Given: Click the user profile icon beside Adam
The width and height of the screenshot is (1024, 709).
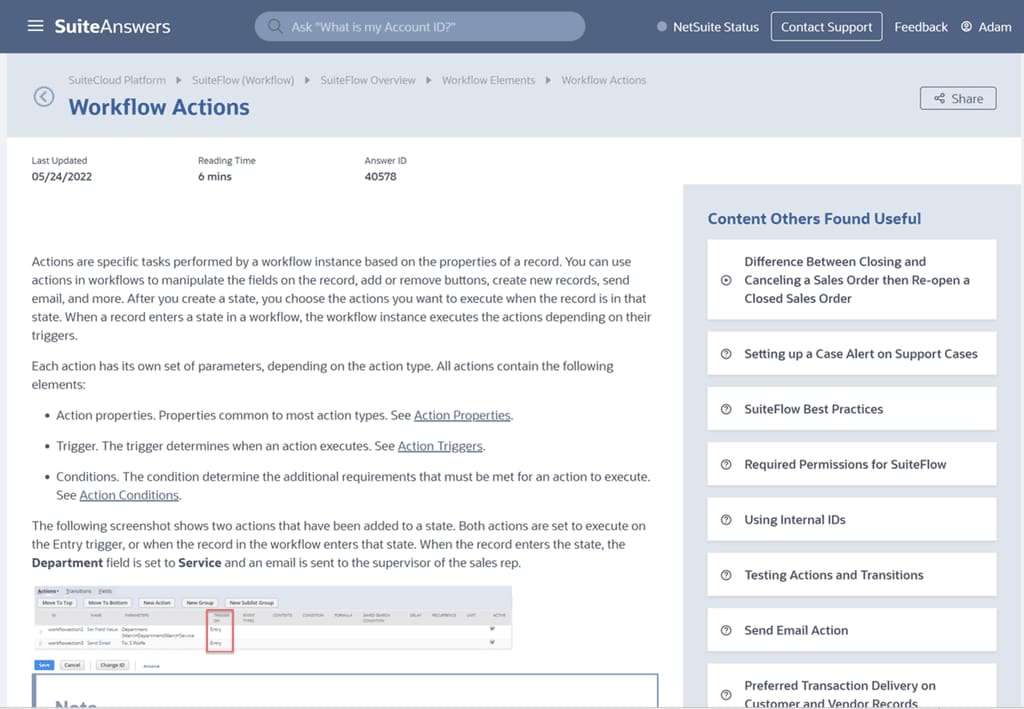Looking at the screenshot, I should click(x=967, y=27).
